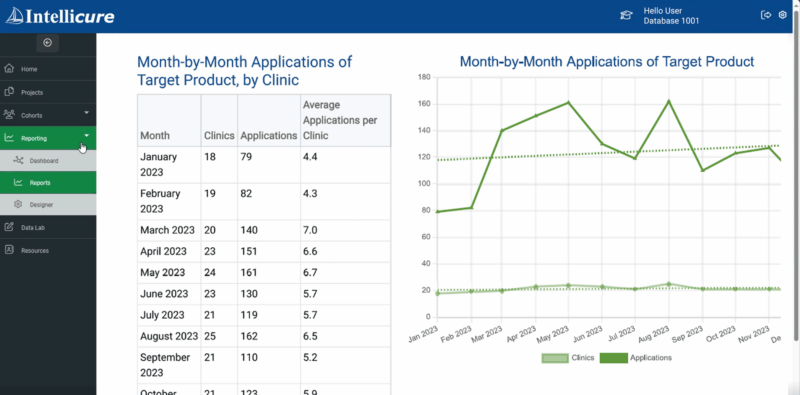Click the Dashboard nodes icon

[18, 160]
